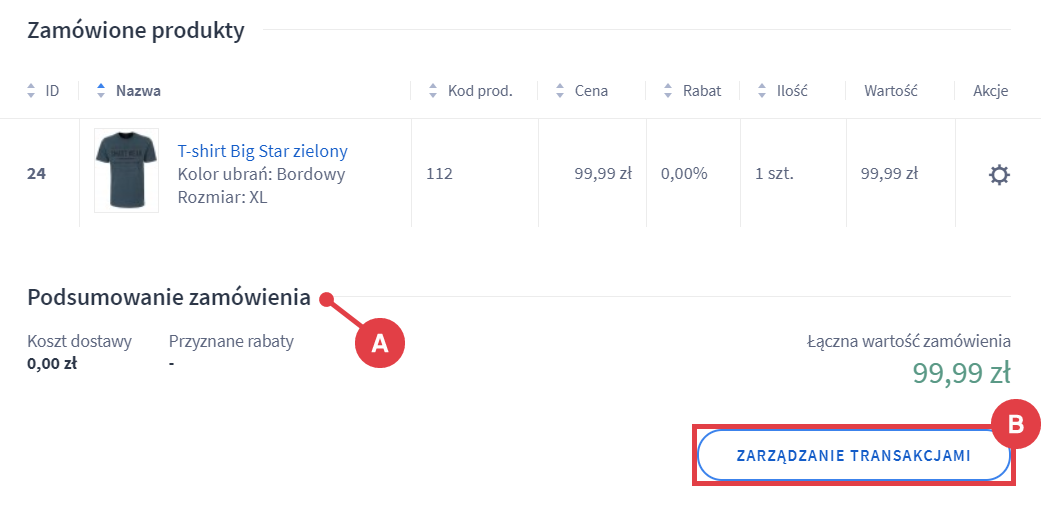1041x511 pixels.
Task: Click the red annotation marker A
Action: 380,342
